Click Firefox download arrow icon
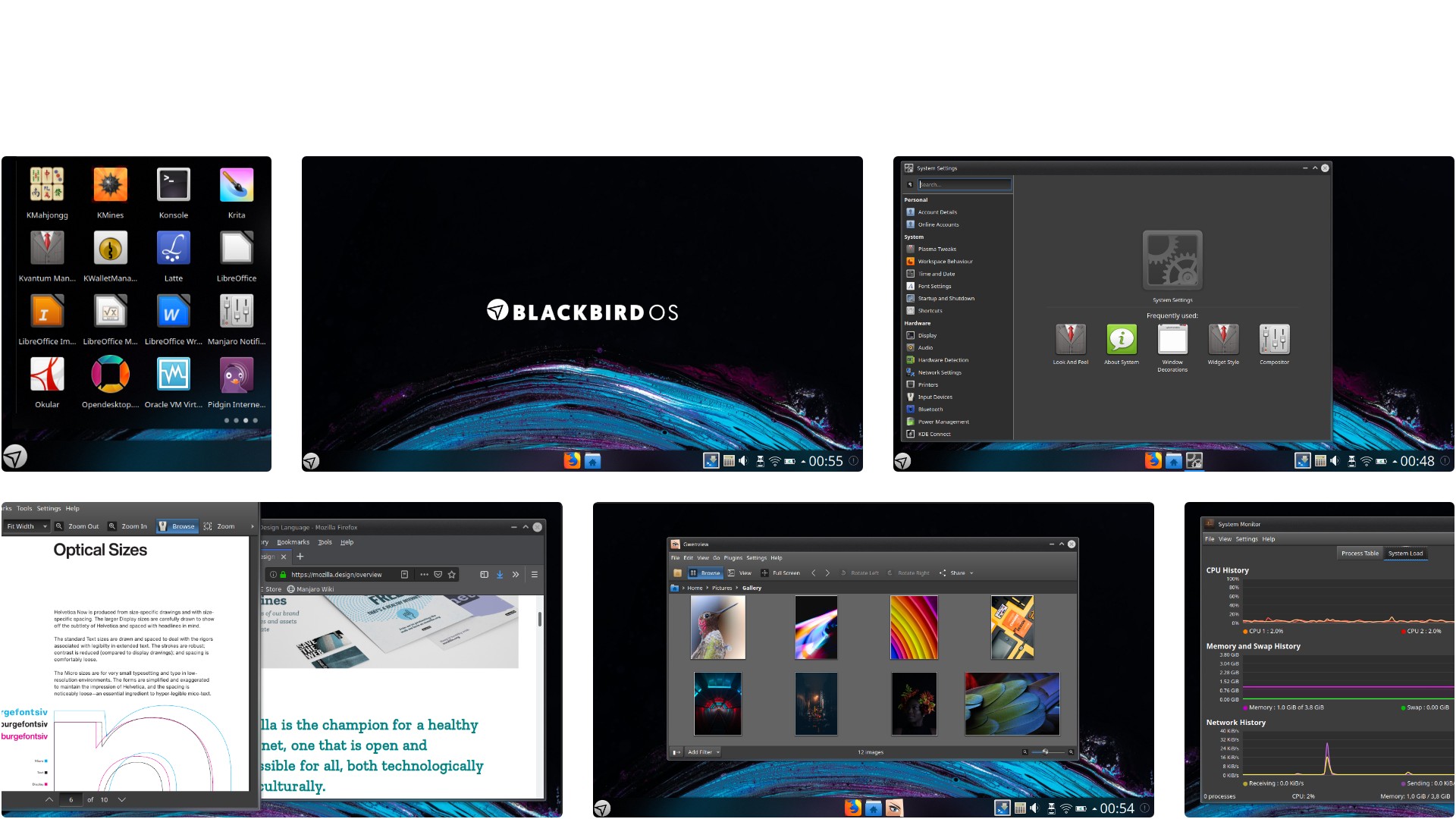The image size is (1456, 819). pyautogui.click(x=500, y=575)
